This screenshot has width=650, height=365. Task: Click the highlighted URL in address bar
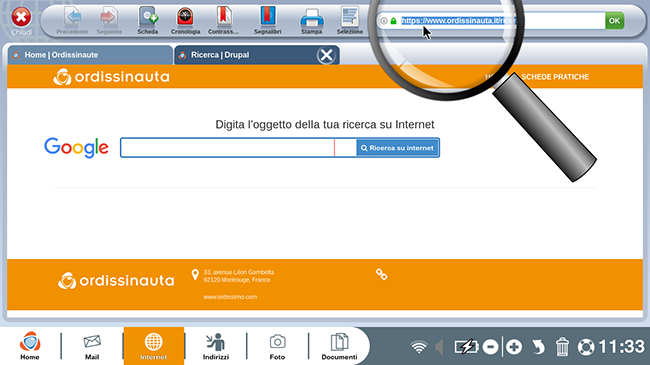pos(458,21)
